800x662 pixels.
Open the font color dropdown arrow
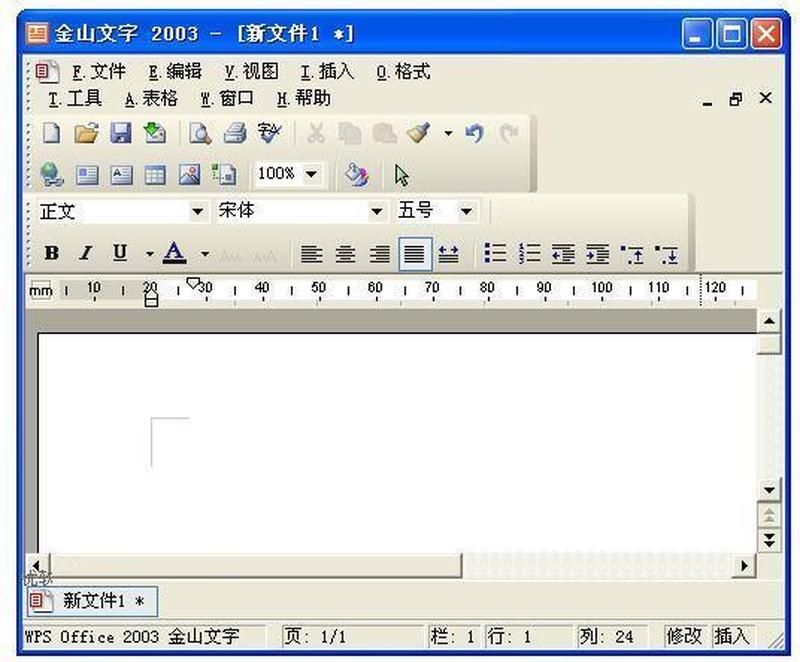pyautogui.click(x=205, y=253)
